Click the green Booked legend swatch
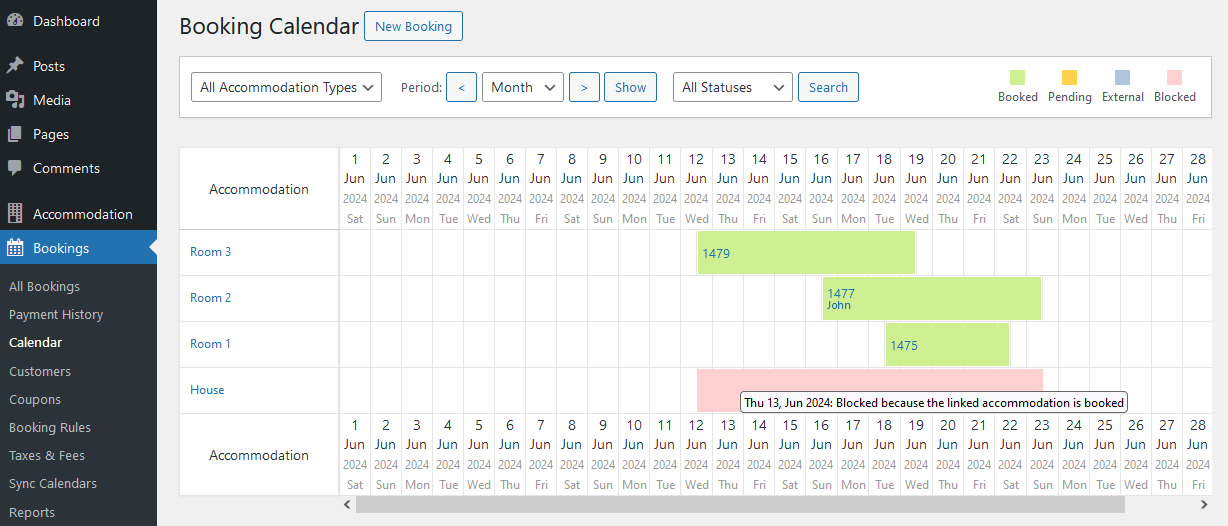The width and height of the screenshot is (1228, 526). 1018,77
